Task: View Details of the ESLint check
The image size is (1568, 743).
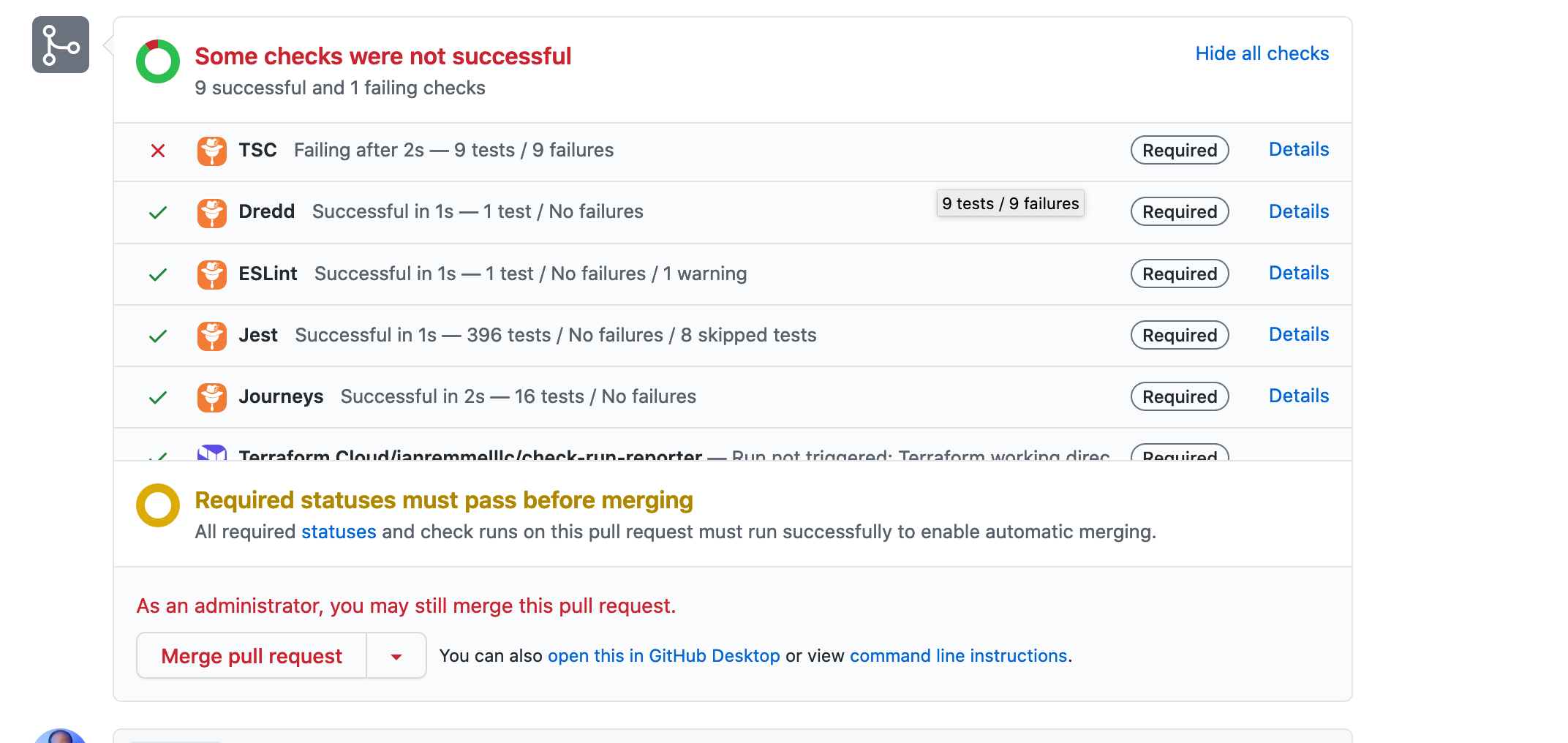Action: (x=1298, y=274)
